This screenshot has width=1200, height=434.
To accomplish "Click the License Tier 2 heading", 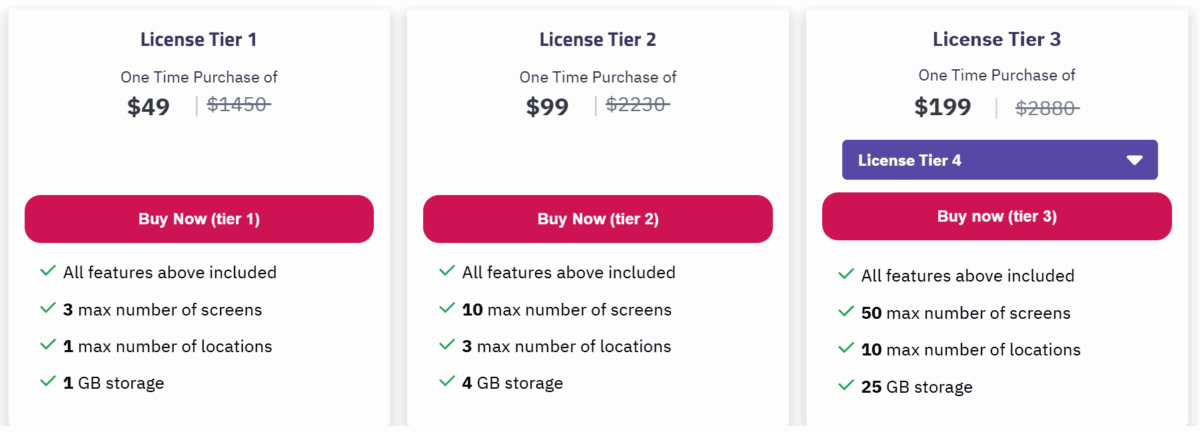I will point(597,40).
